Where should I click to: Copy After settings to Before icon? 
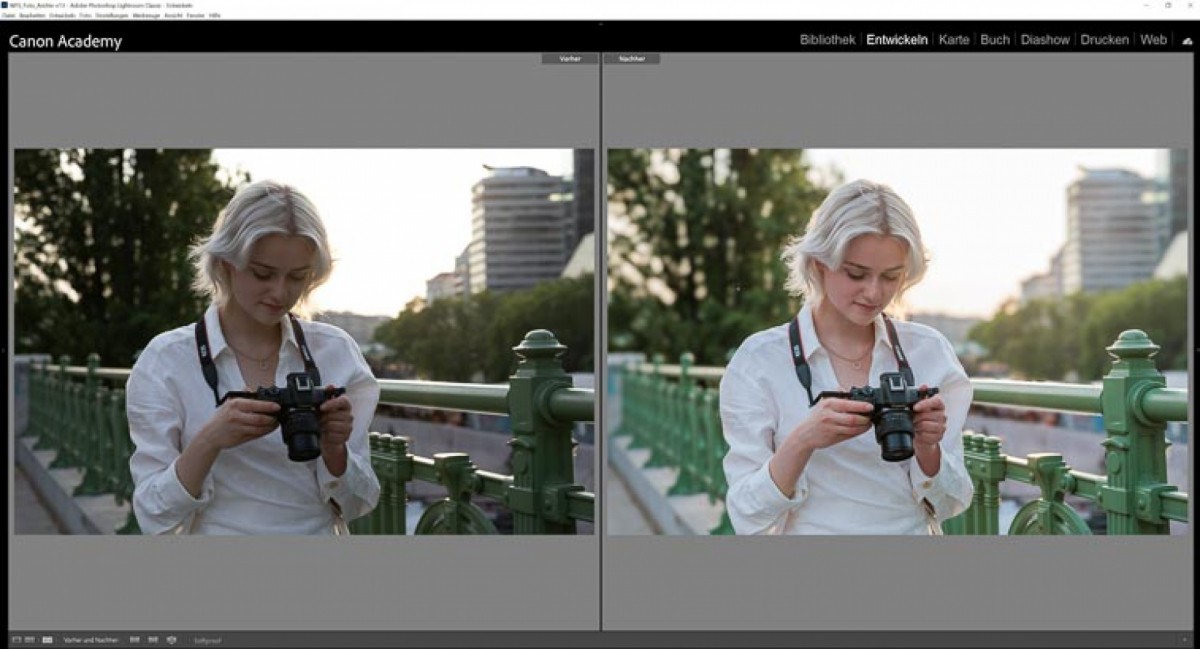point(153,639)
